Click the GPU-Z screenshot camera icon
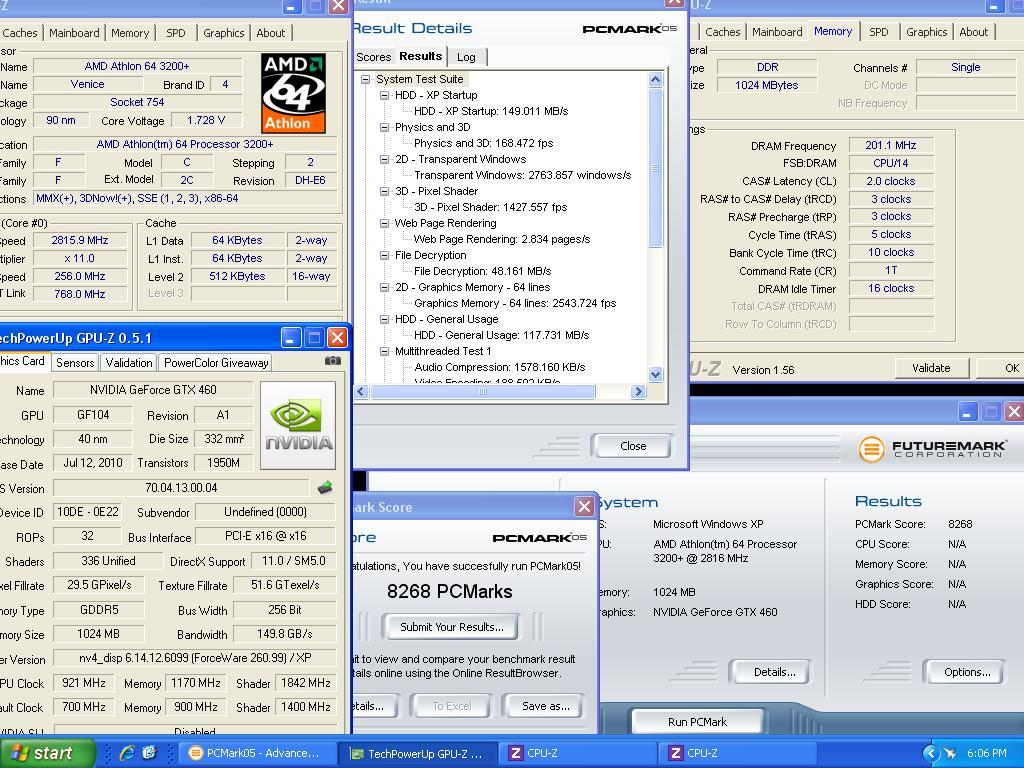This screenshot has width=1024, height=768. [x=332, y=360]
